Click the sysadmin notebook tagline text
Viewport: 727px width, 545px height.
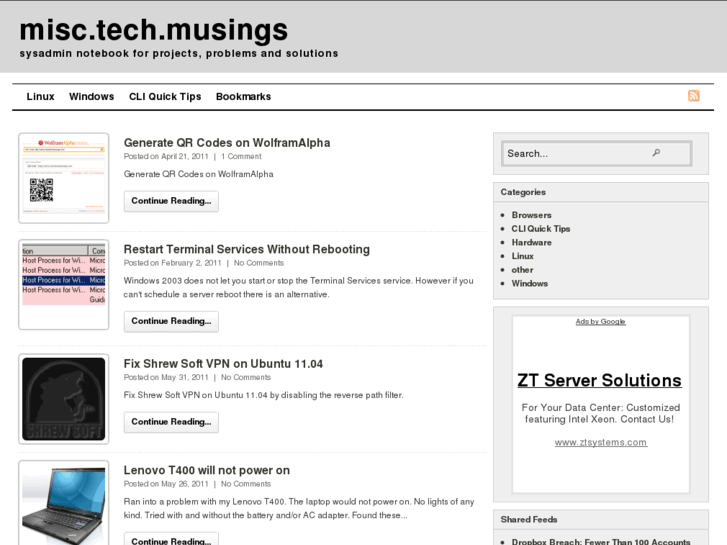pos(179,53)
